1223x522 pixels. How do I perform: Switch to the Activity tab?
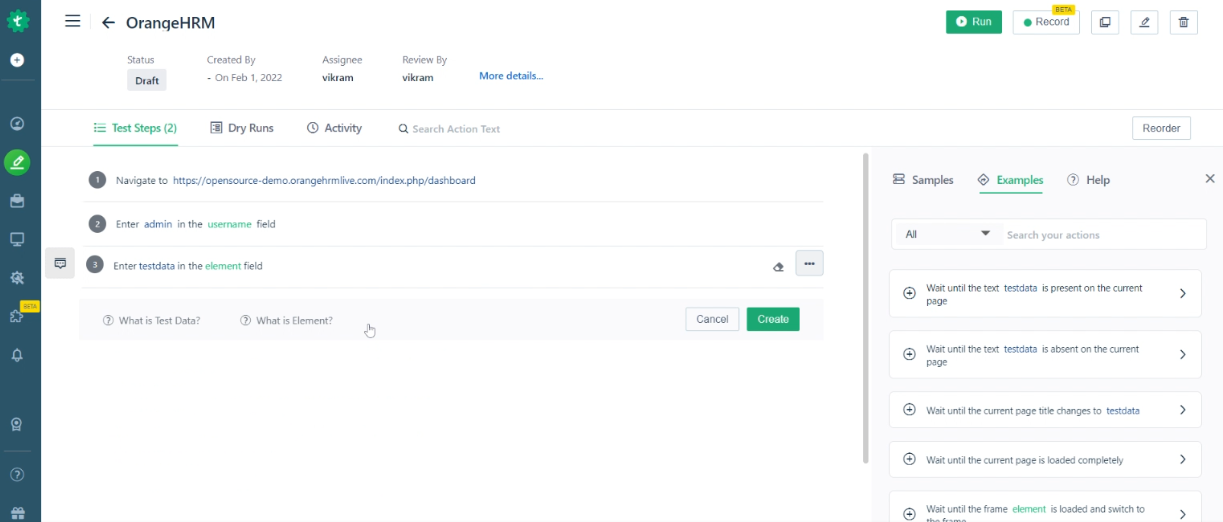(334, 128)
